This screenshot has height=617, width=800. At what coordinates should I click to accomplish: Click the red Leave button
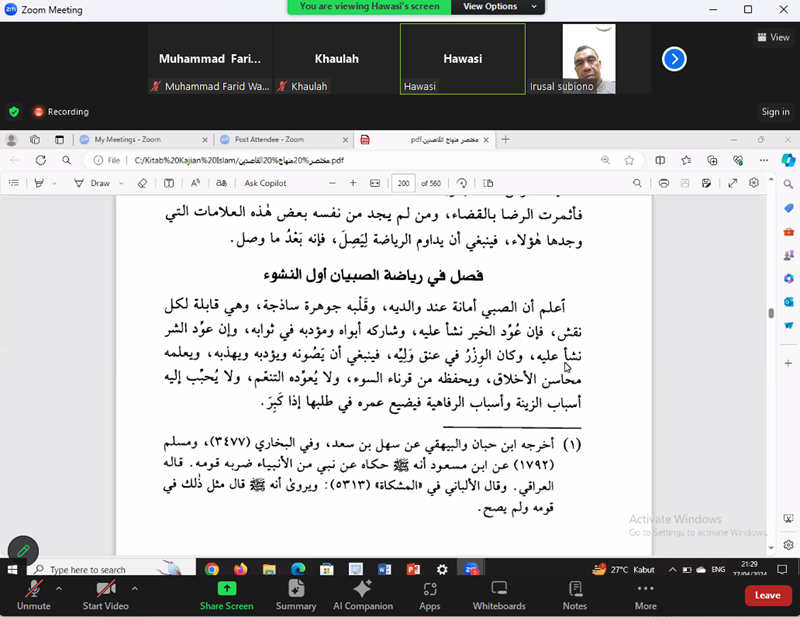pyautogui.click(x=767, y=595)
